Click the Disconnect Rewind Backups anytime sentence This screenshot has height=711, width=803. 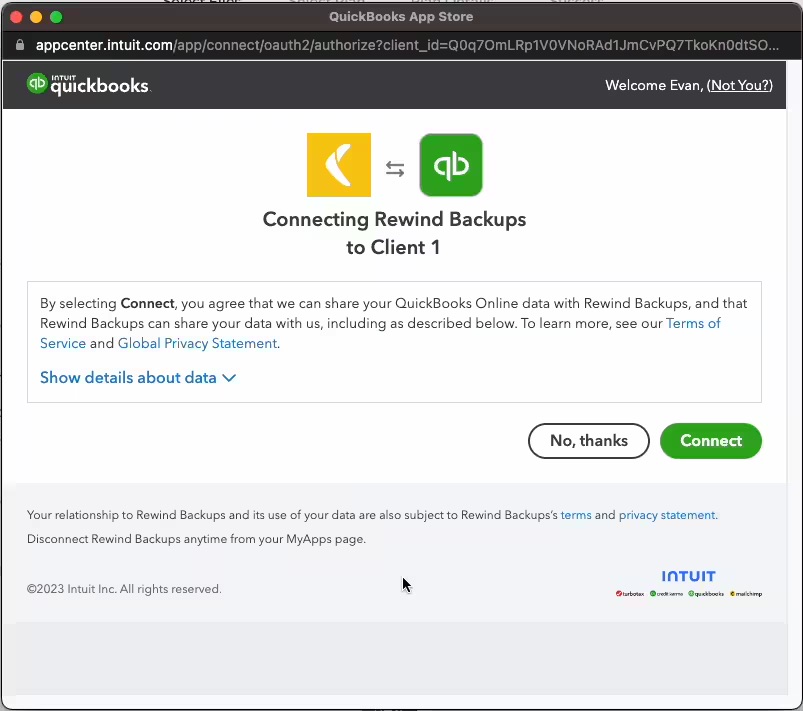(x=196, y=539)
